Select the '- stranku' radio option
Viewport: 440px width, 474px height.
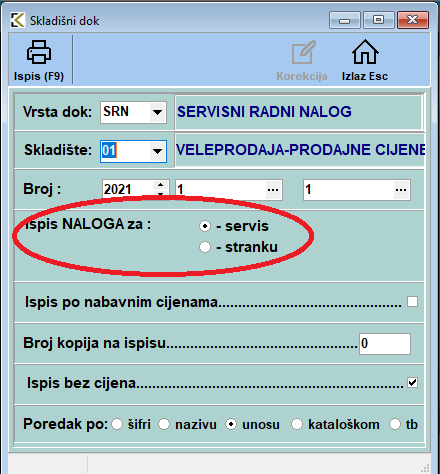click(x=205, y=247)
